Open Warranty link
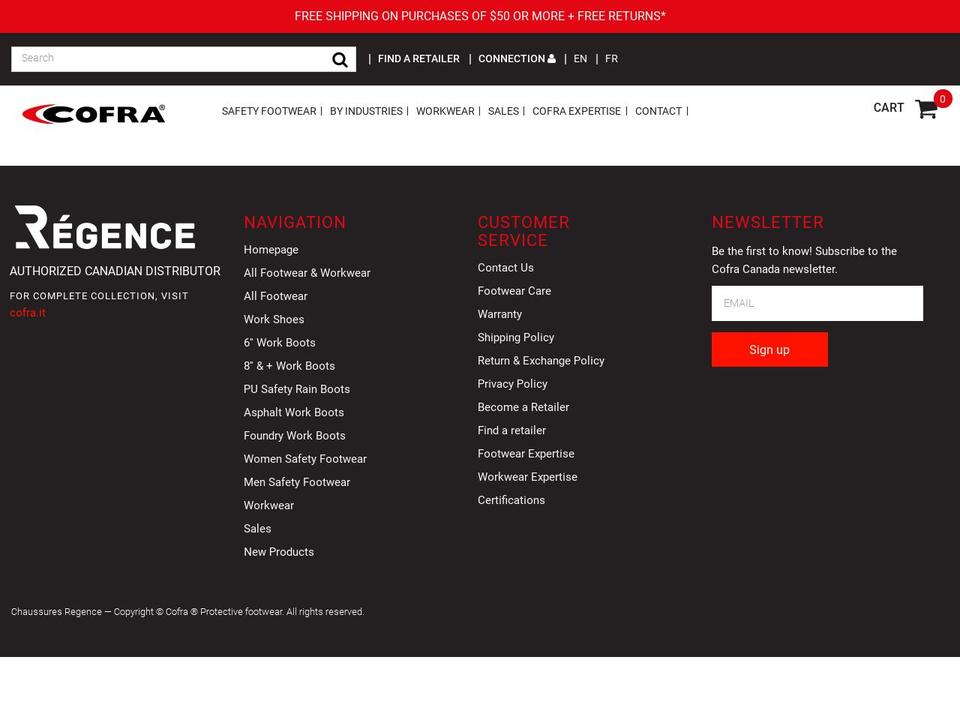Image resolution: width=960 pixels, height=720 pixels. pyautogui.click(x=500, y=314)
